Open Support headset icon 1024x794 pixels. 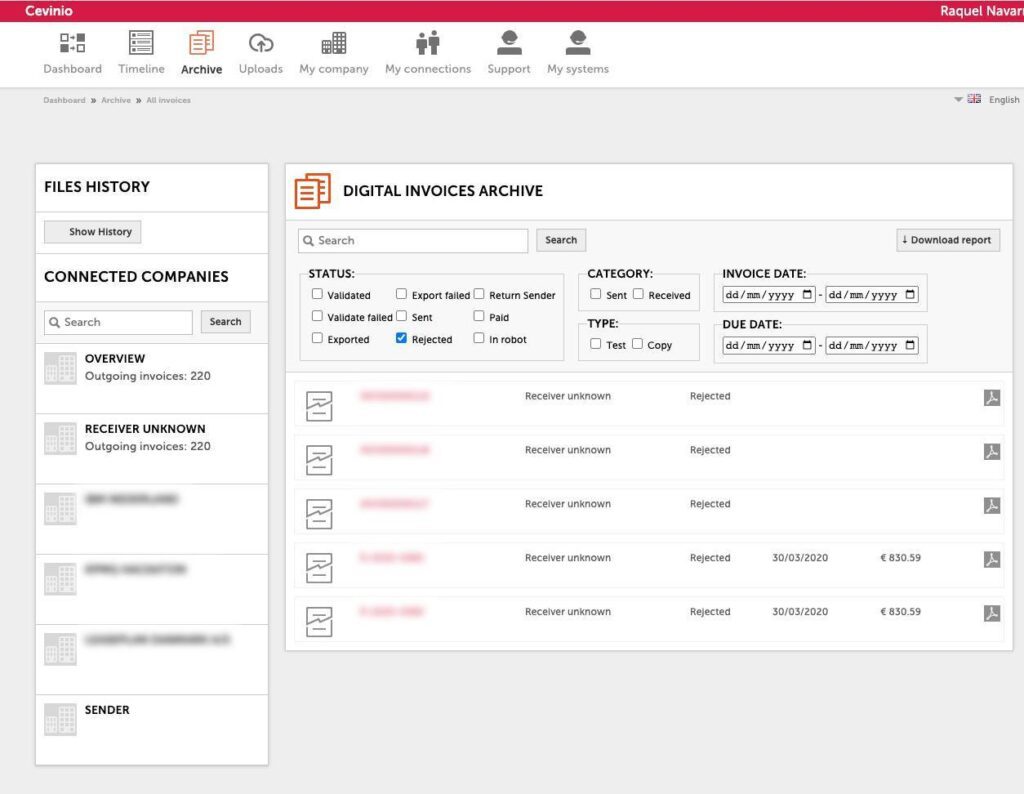(509, 43)
